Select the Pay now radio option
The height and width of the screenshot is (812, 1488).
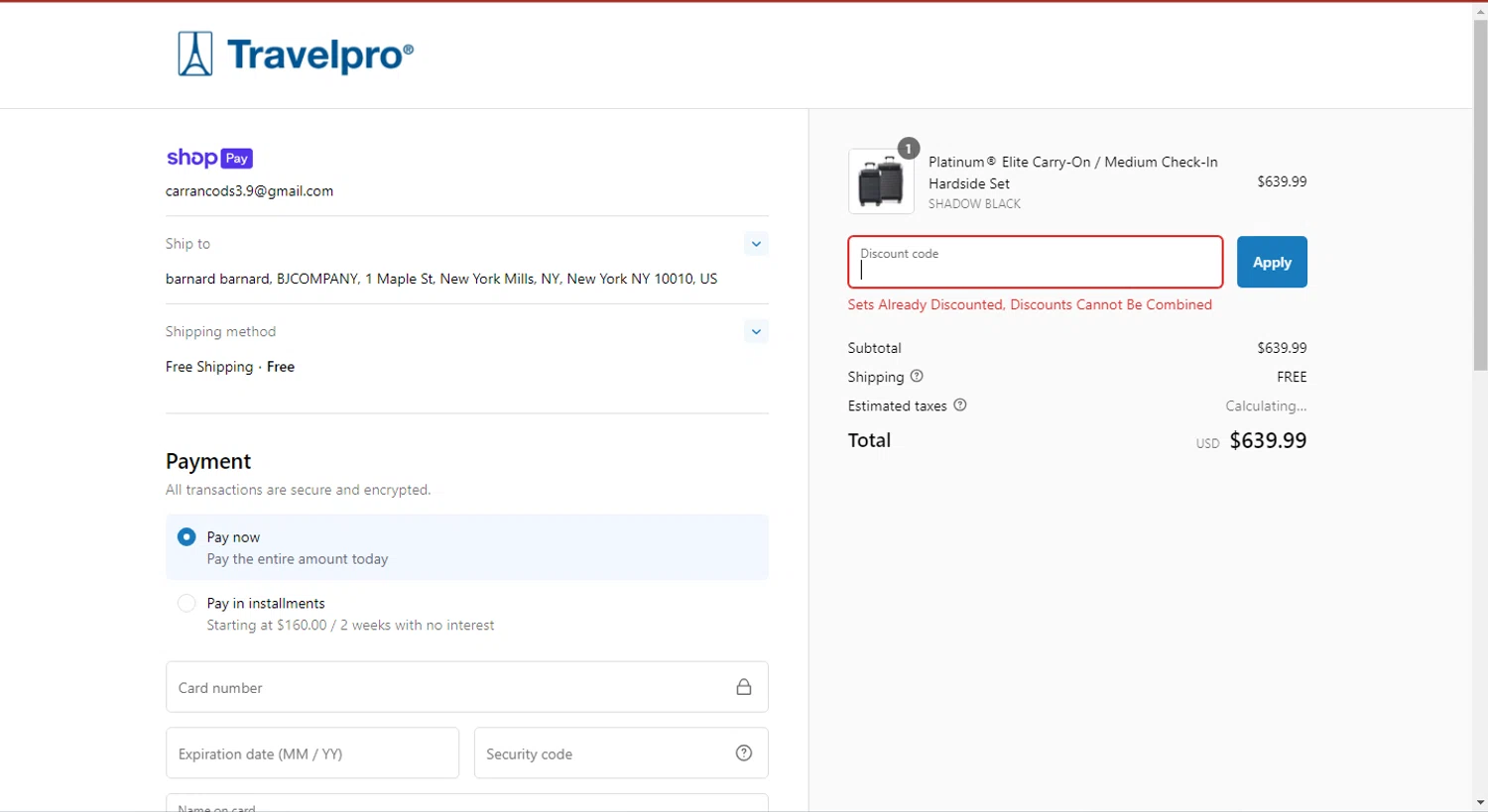click(186, 536)
